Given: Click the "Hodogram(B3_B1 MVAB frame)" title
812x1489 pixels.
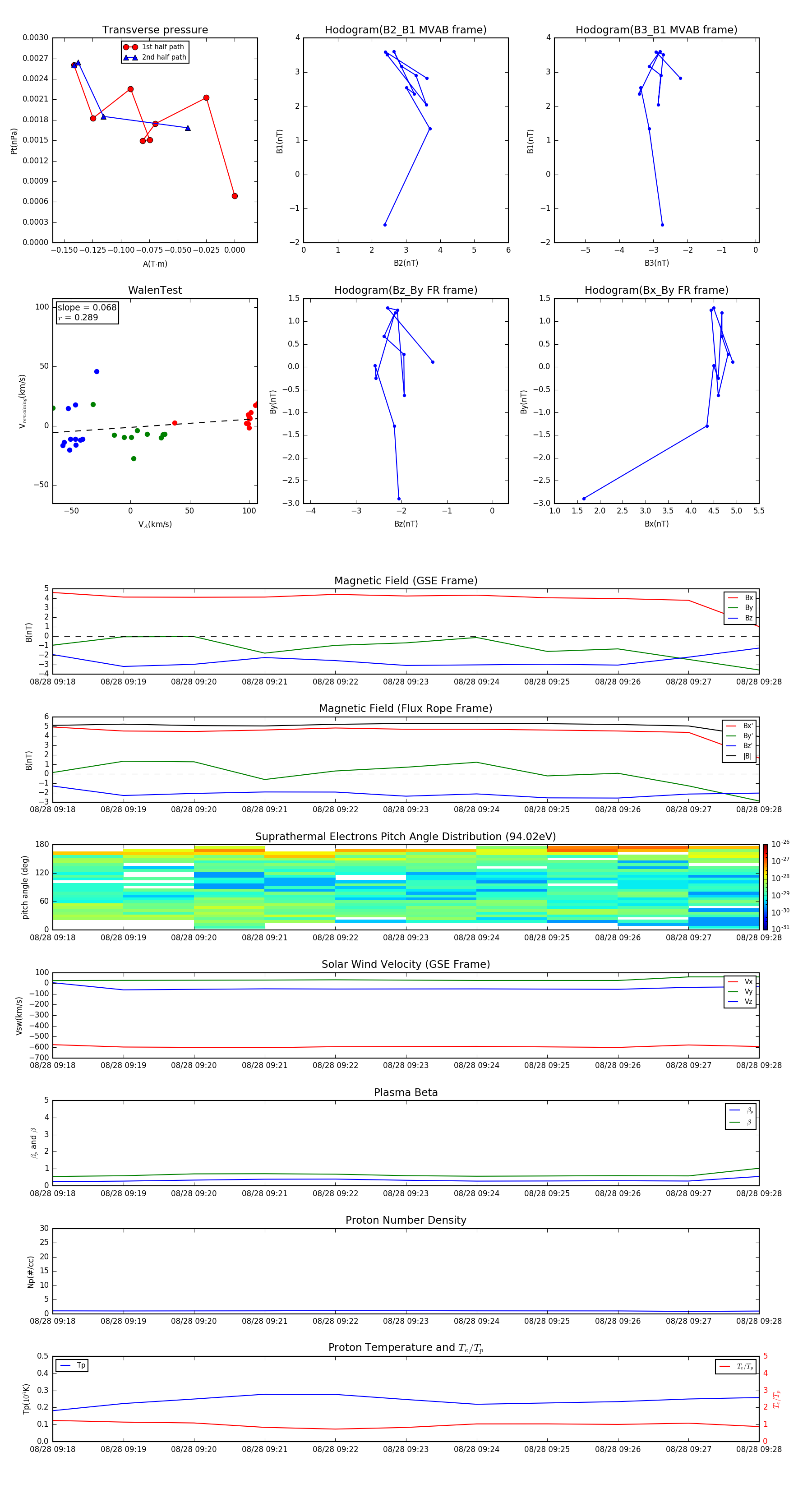Looking at the screenshot, I should [656, 30].
